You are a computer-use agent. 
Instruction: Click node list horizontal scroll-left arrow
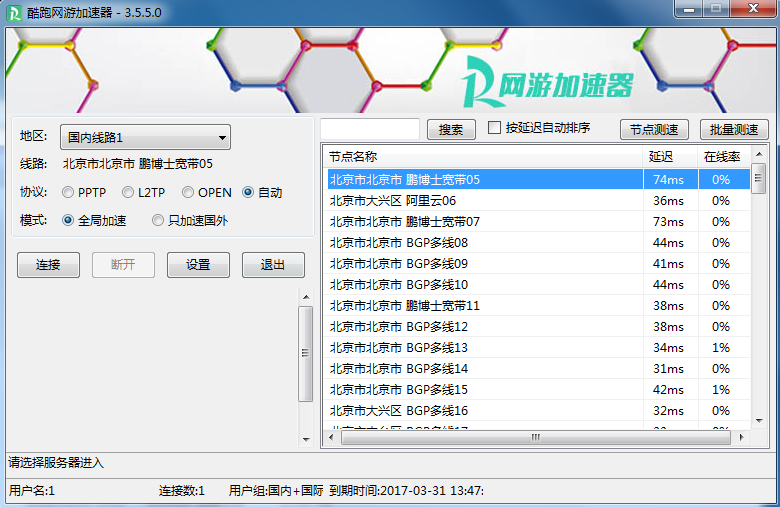[331, 438]
